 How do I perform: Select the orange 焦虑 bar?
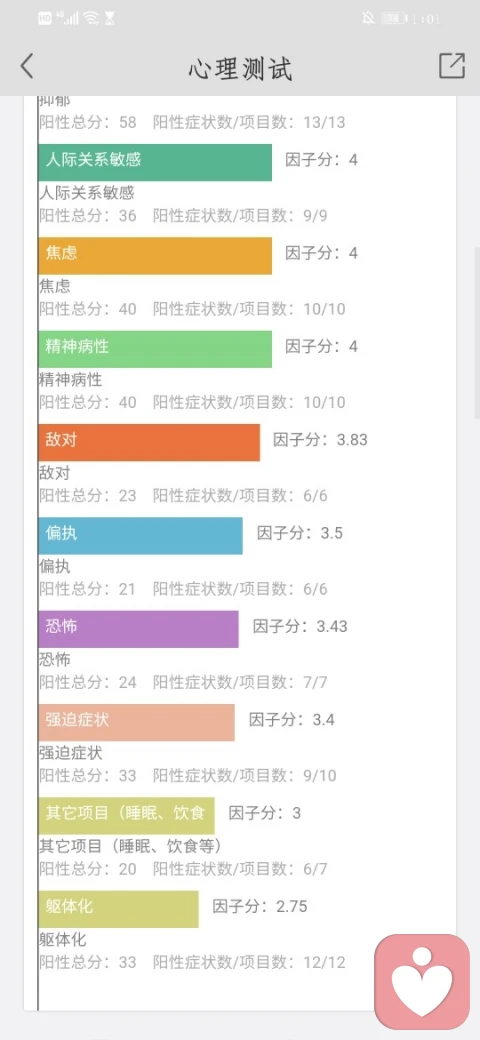pos(155,256)
